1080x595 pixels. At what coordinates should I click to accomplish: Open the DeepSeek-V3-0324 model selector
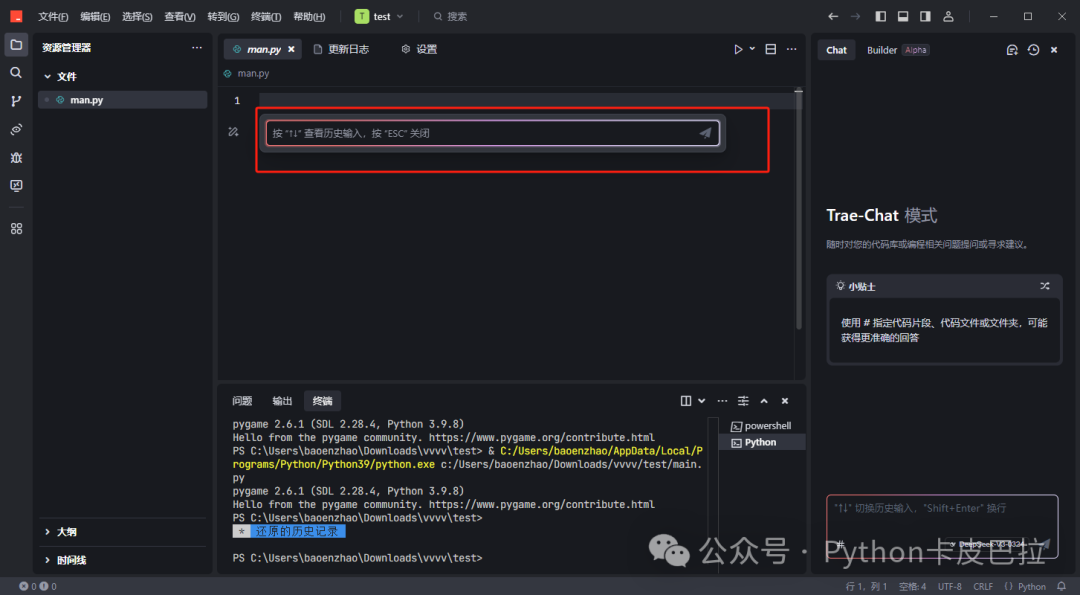tap(989, 544)
